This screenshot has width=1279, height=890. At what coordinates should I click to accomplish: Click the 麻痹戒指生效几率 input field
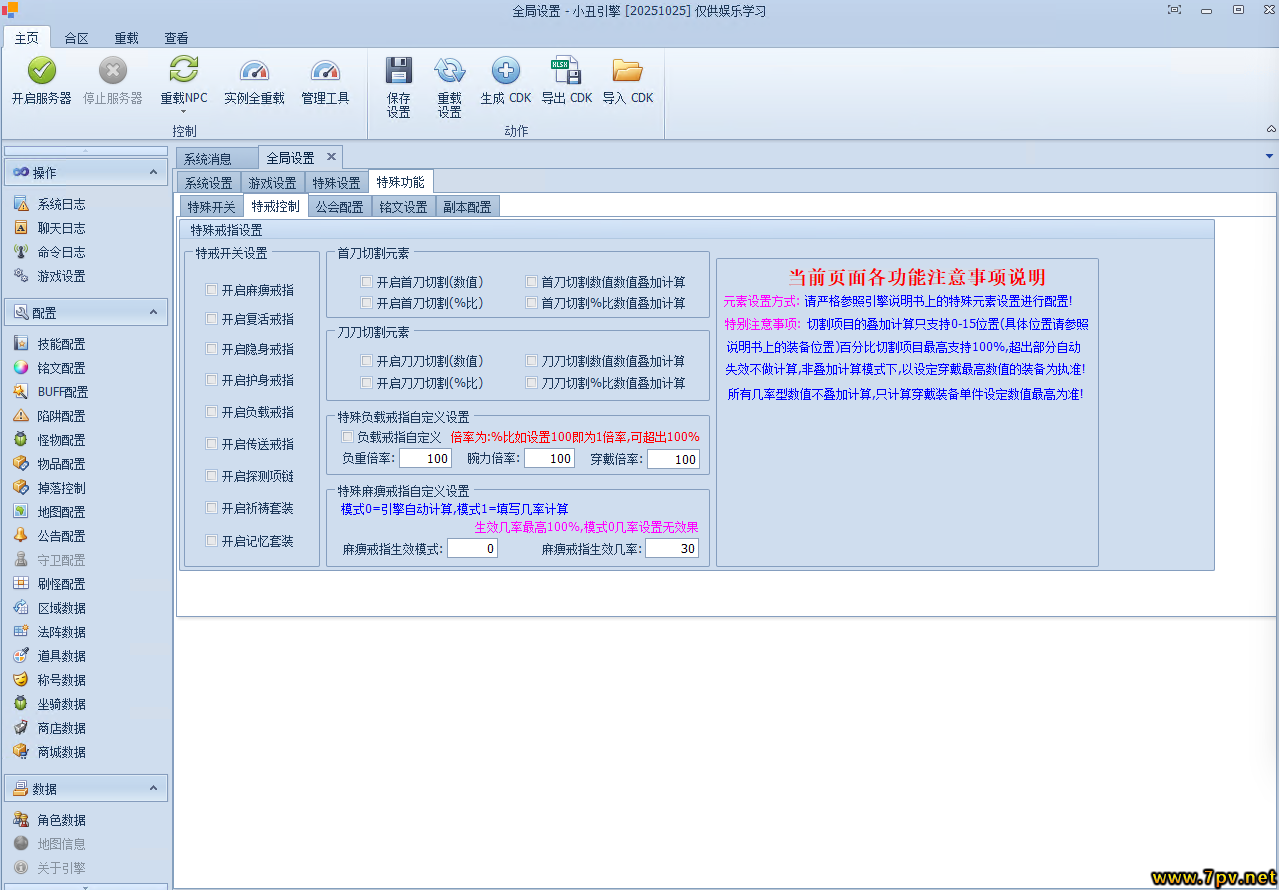pos(671,548)
